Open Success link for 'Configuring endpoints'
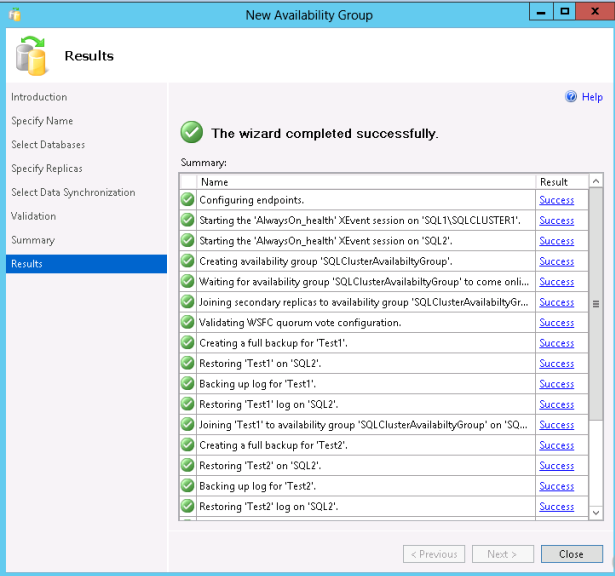 [x=556, y=200]
